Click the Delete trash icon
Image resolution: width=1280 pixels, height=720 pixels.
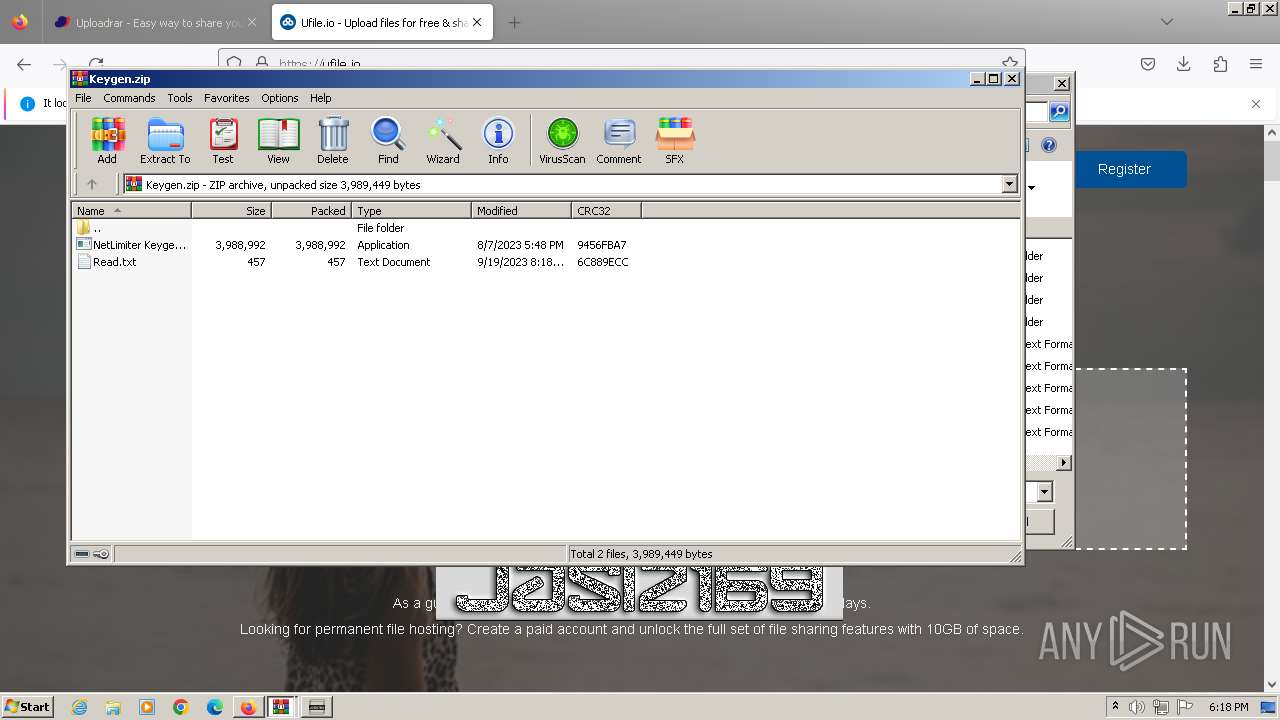(x=333, y=141)
